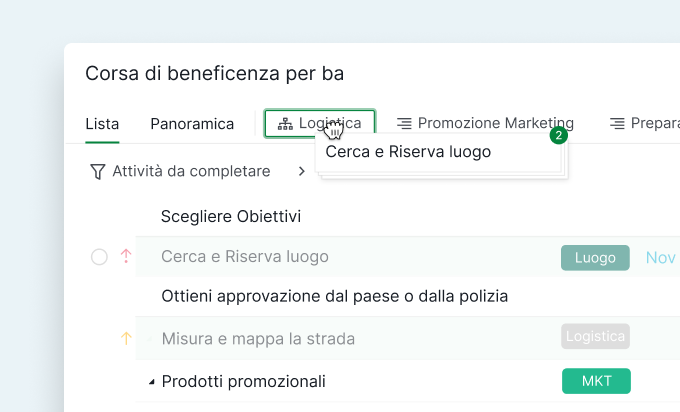Choose Cerca e Riserva luogo in the popup
The width and height of the screenshot is (680, 412).
(x=408, y=152)
